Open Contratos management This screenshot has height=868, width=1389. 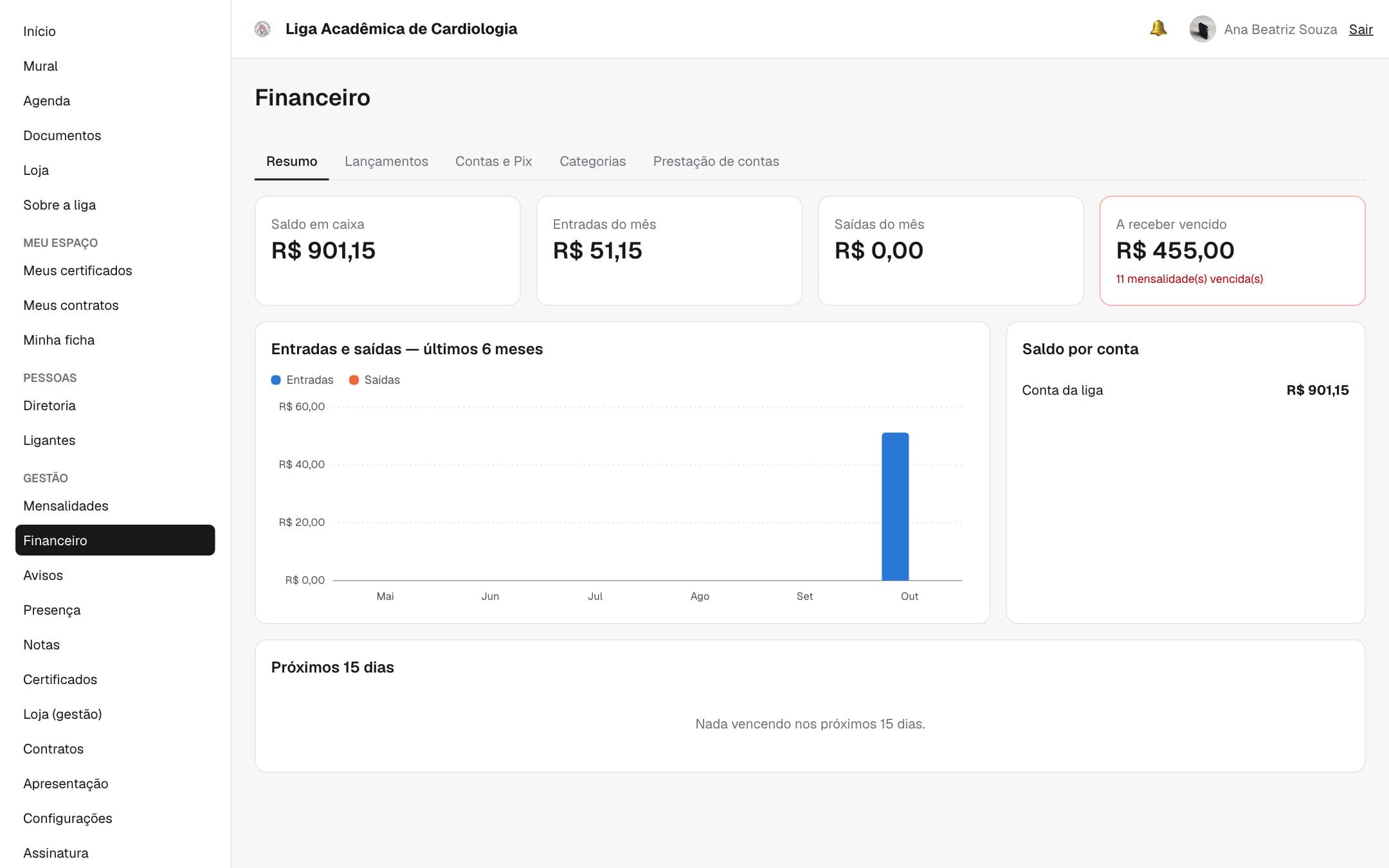pos(115,748)
